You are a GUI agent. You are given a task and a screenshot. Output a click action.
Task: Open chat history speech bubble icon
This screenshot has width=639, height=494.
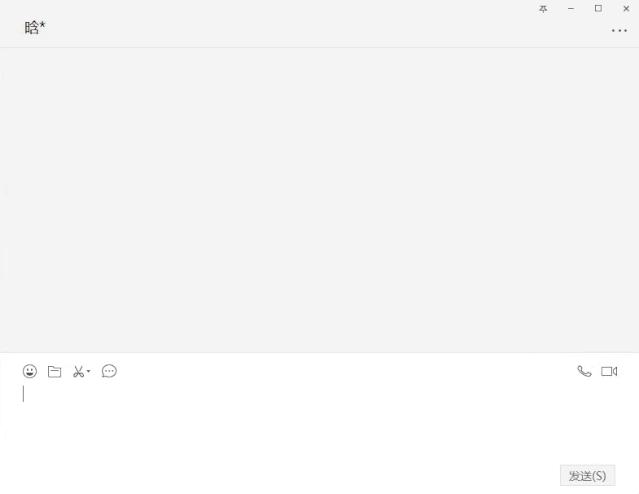click(109, 371)
